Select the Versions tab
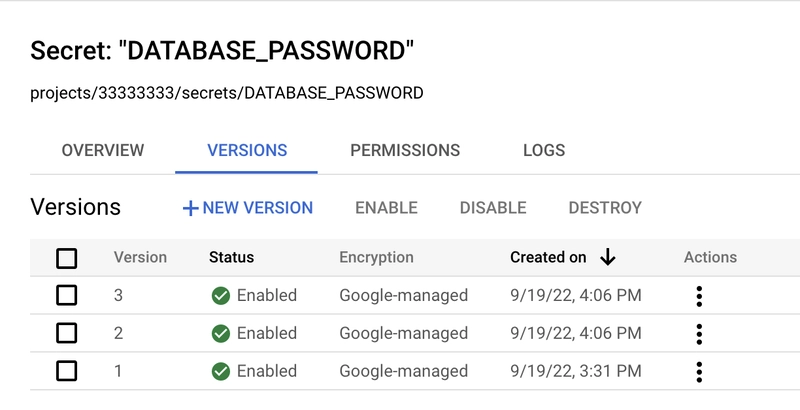This screenshot has width=800, height=410. click(247, 150)
